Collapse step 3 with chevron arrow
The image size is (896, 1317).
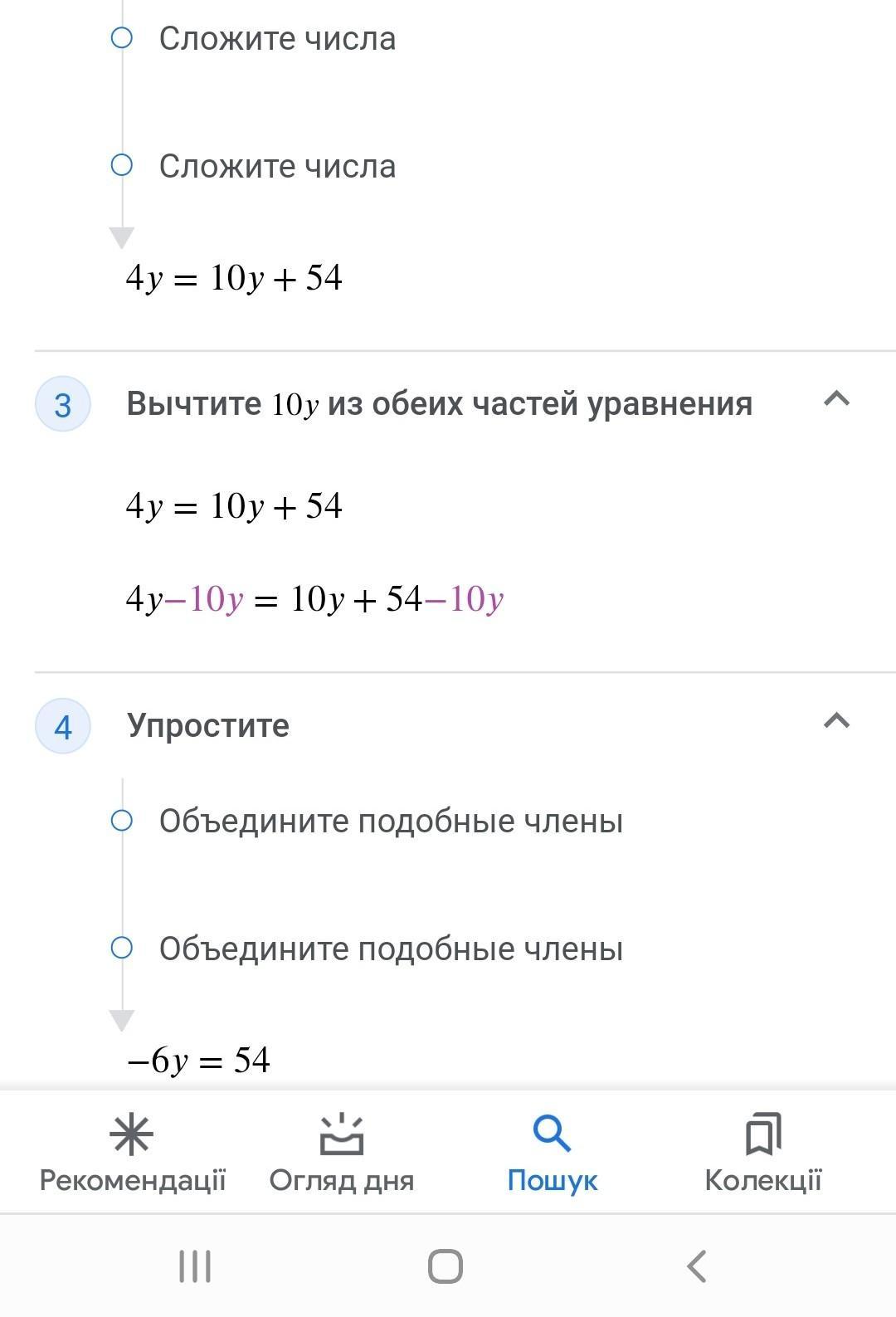click(x=836, y=399)
